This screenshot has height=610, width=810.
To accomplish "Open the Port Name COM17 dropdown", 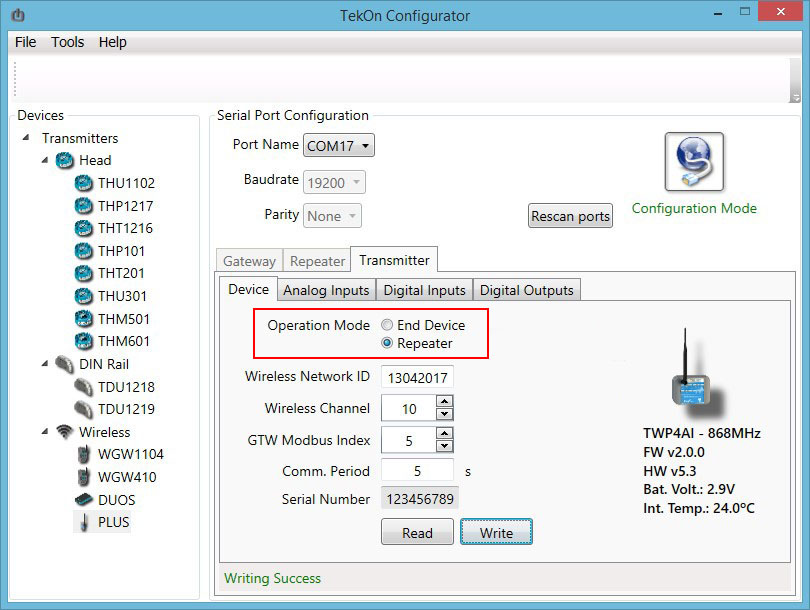I will tap(339, 146).
